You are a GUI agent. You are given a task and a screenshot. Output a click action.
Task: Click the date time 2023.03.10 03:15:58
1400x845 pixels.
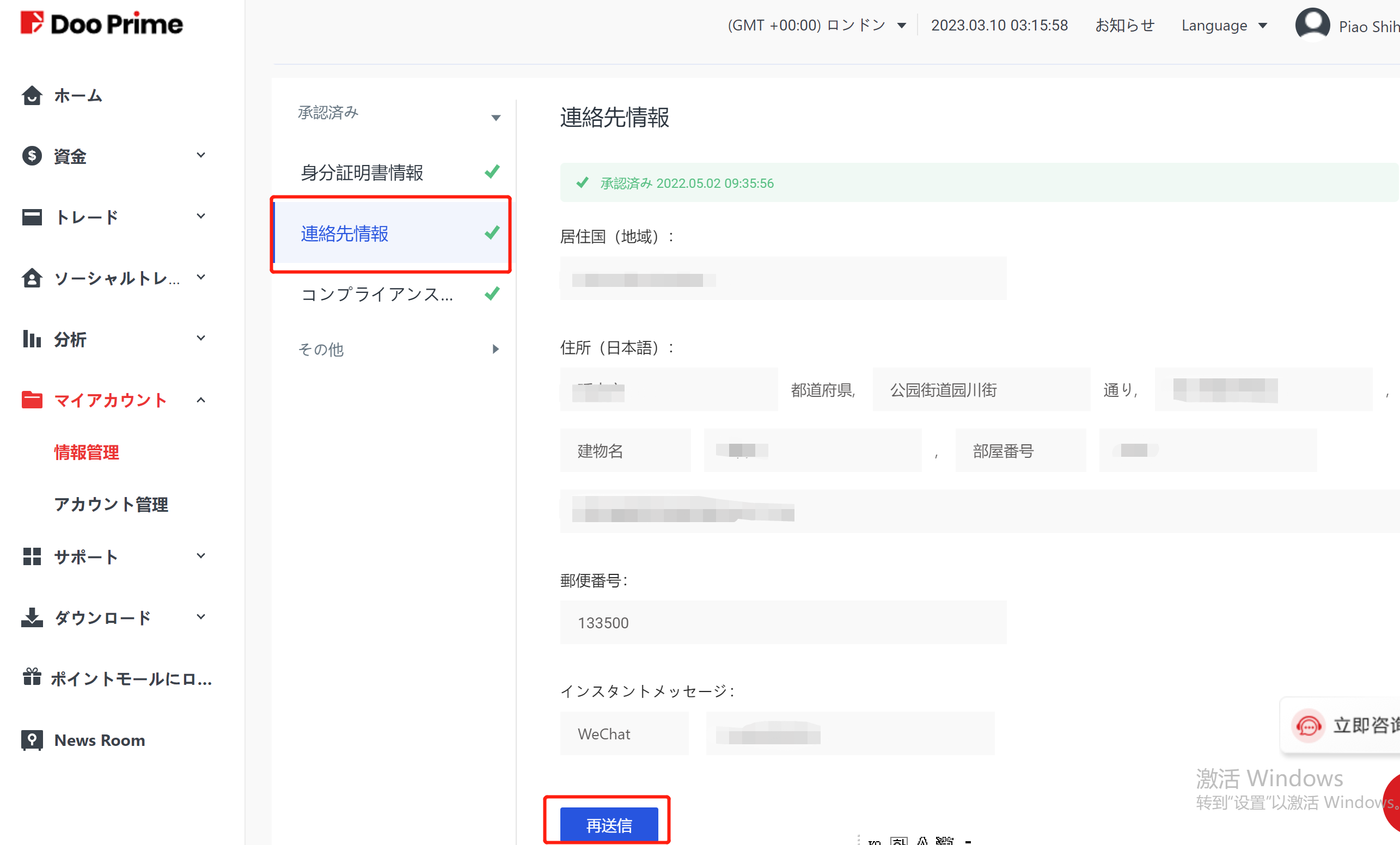(x=999, y=25)
